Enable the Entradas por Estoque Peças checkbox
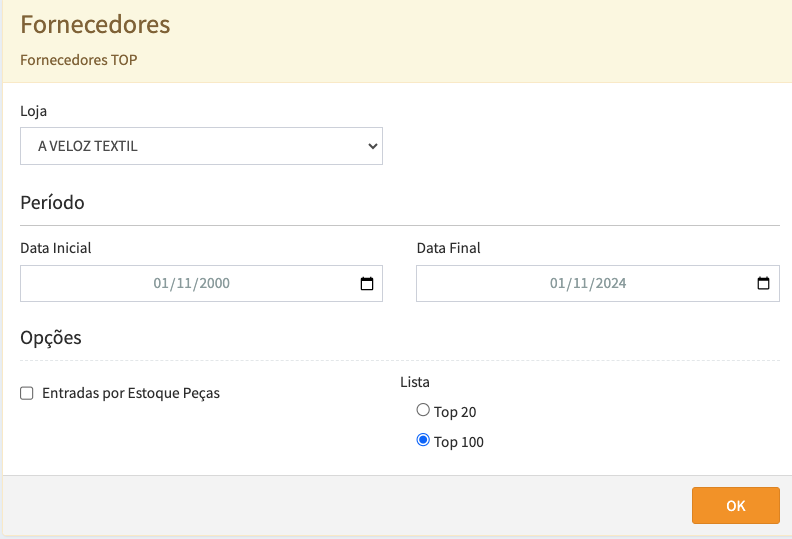The height and width of the screenshot is (539, 792). click(27, 394)
